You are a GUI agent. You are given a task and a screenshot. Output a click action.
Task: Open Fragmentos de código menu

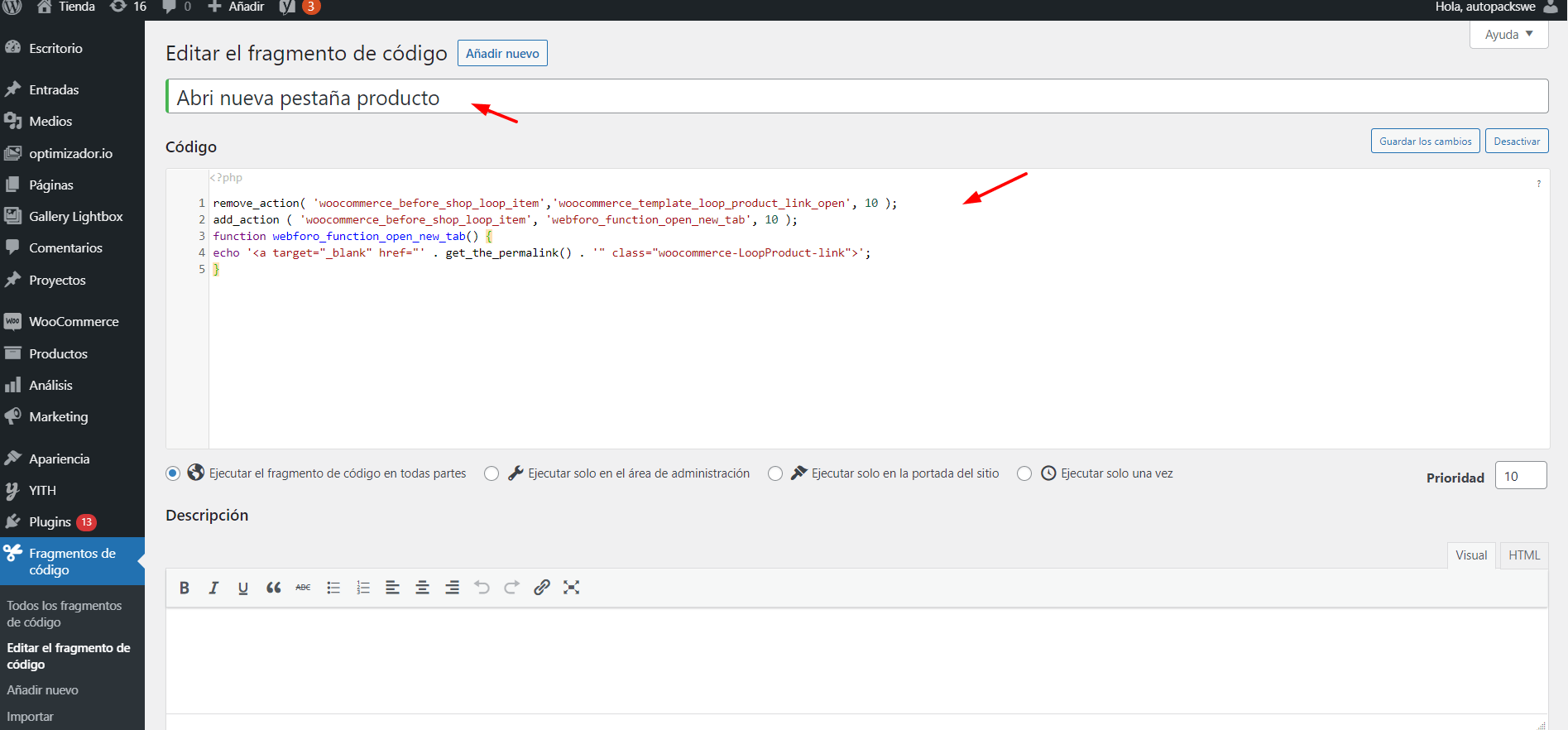point(72,561)
